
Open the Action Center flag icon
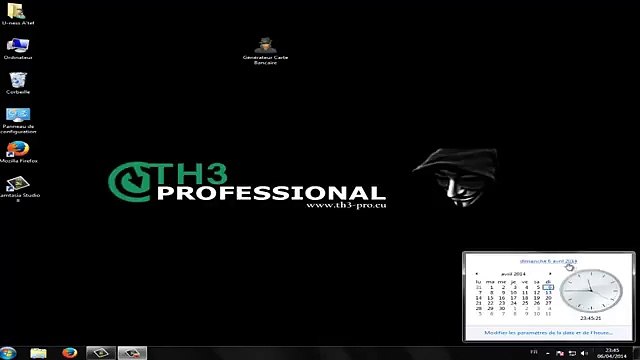(560, 353)
